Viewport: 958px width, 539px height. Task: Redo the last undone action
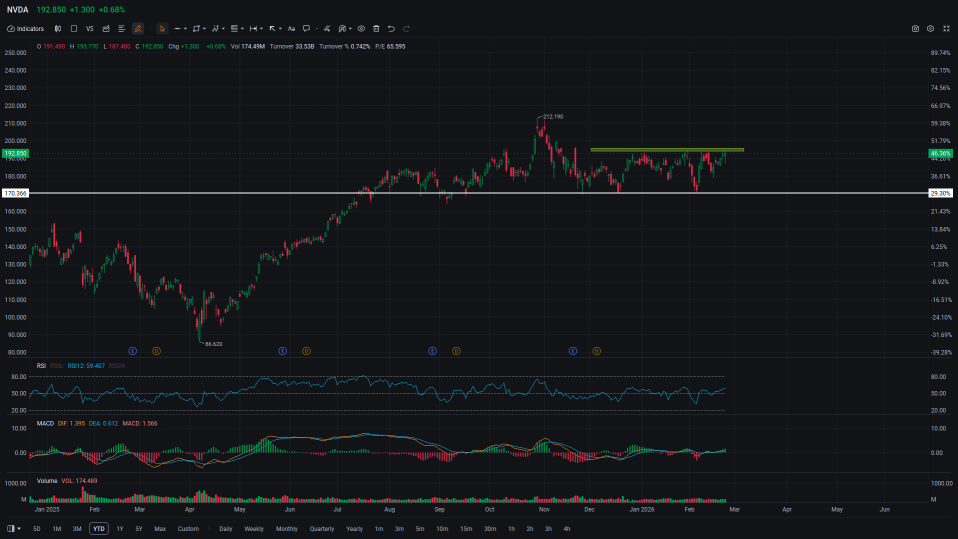click(406, 29)
